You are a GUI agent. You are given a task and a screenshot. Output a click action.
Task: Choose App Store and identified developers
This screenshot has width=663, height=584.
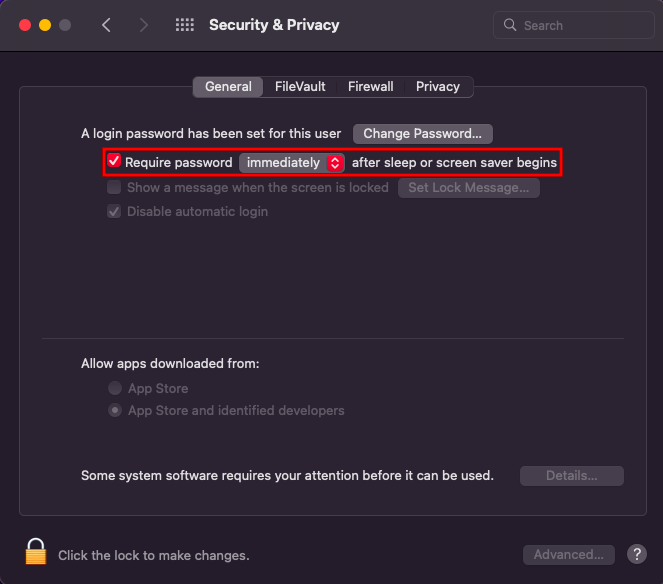tap(115, 410)
